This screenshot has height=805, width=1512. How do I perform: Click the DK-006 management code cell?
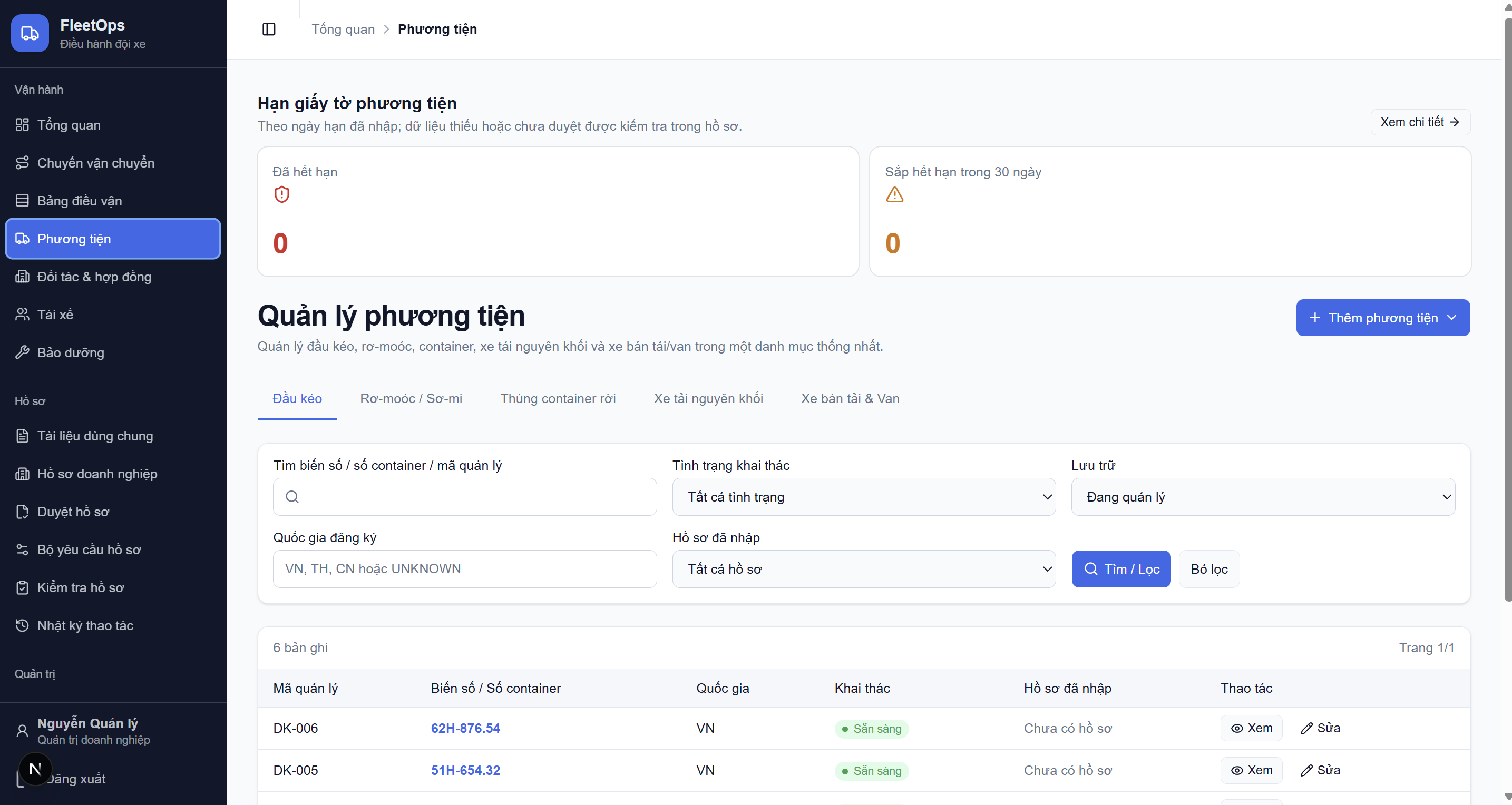click(295, 728)
